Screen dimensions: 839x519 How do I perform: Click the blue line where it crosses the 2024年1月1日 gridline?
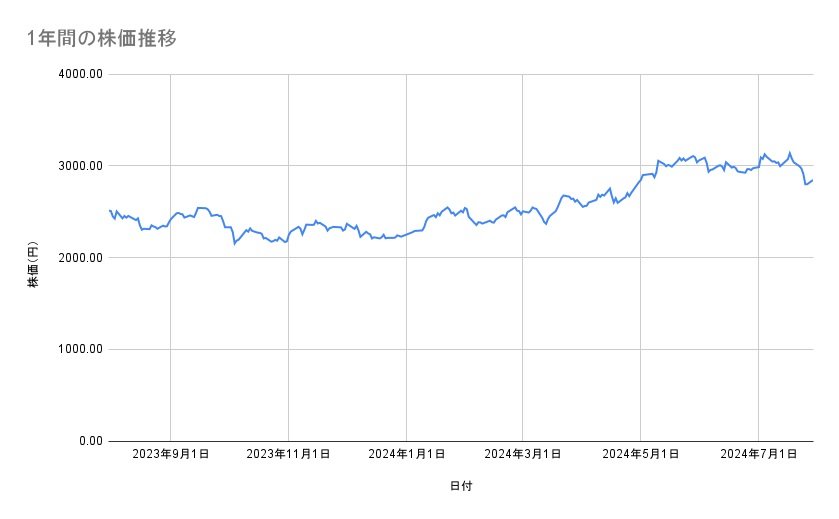[406, 235]
